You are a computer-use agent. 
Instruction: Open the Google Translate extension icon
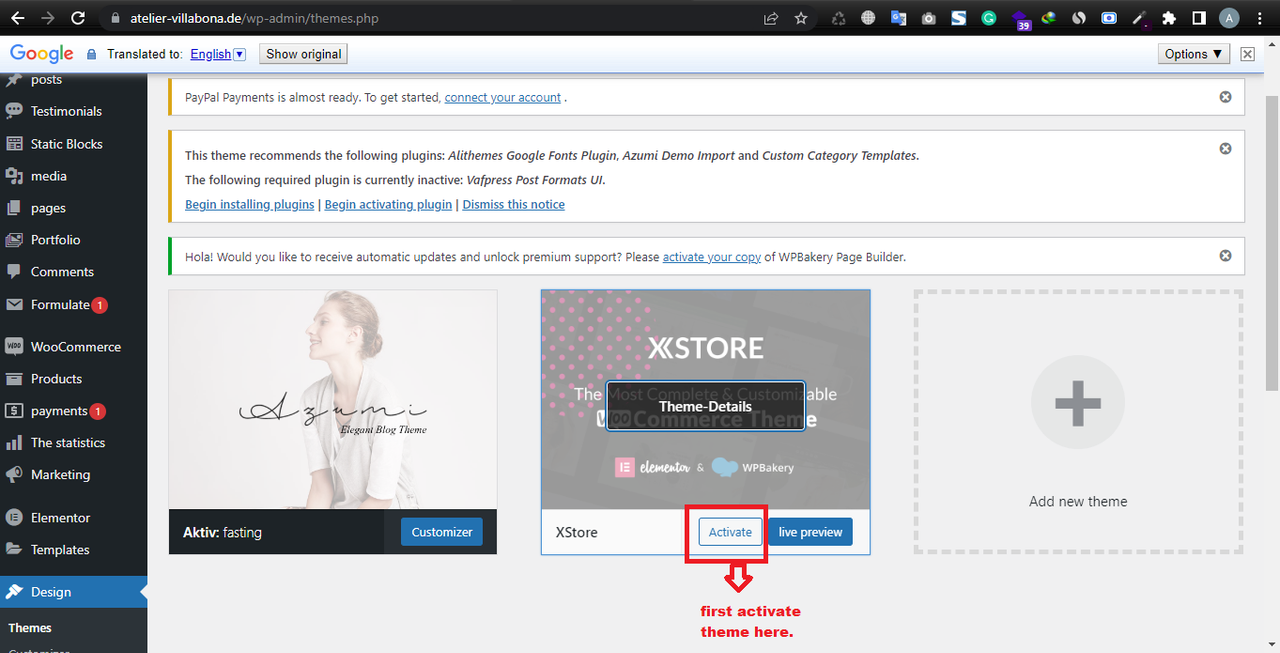[899, 18]
